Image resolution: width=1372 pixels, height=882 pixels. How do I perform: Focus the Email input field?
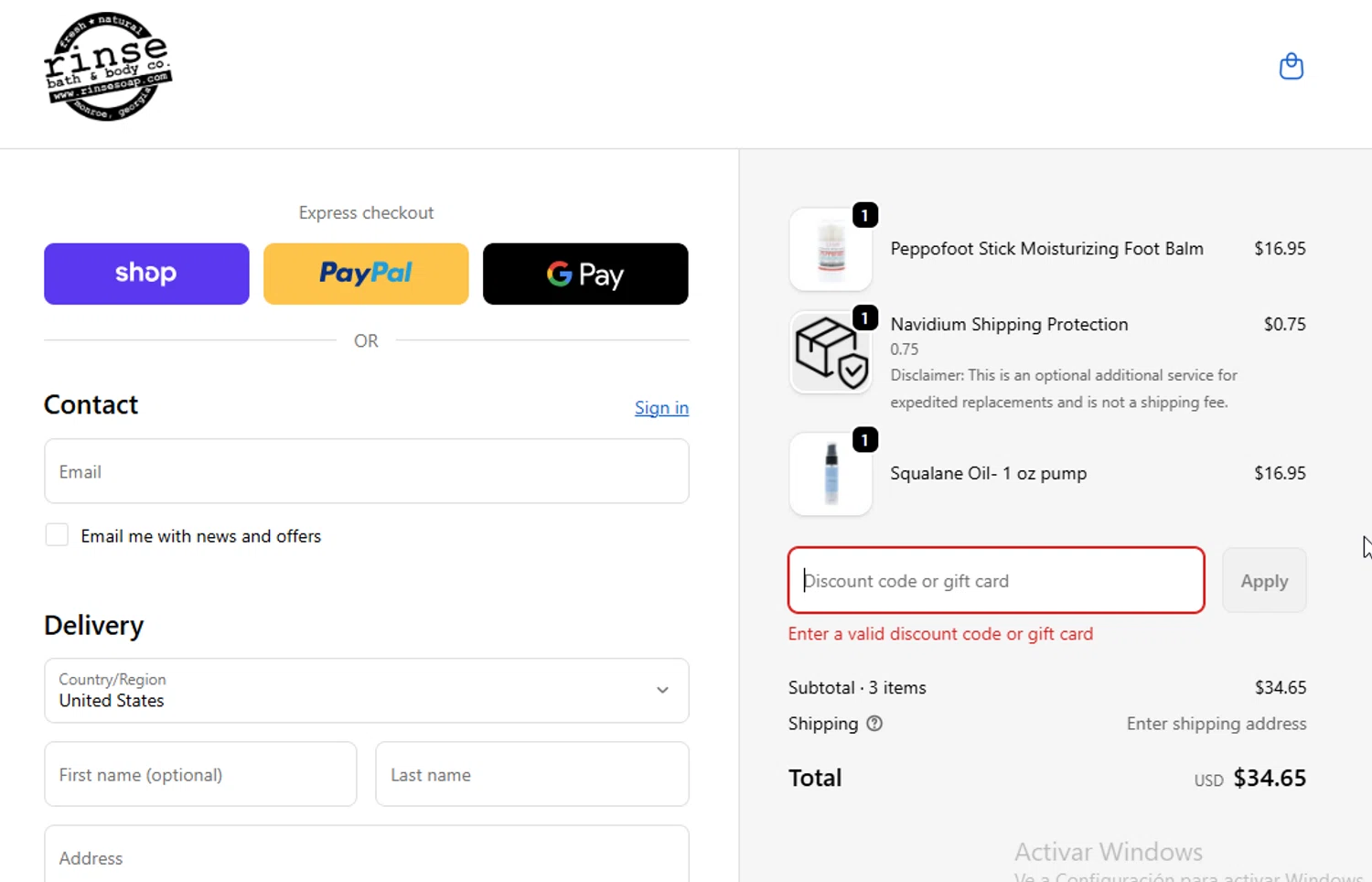[366, 471]
